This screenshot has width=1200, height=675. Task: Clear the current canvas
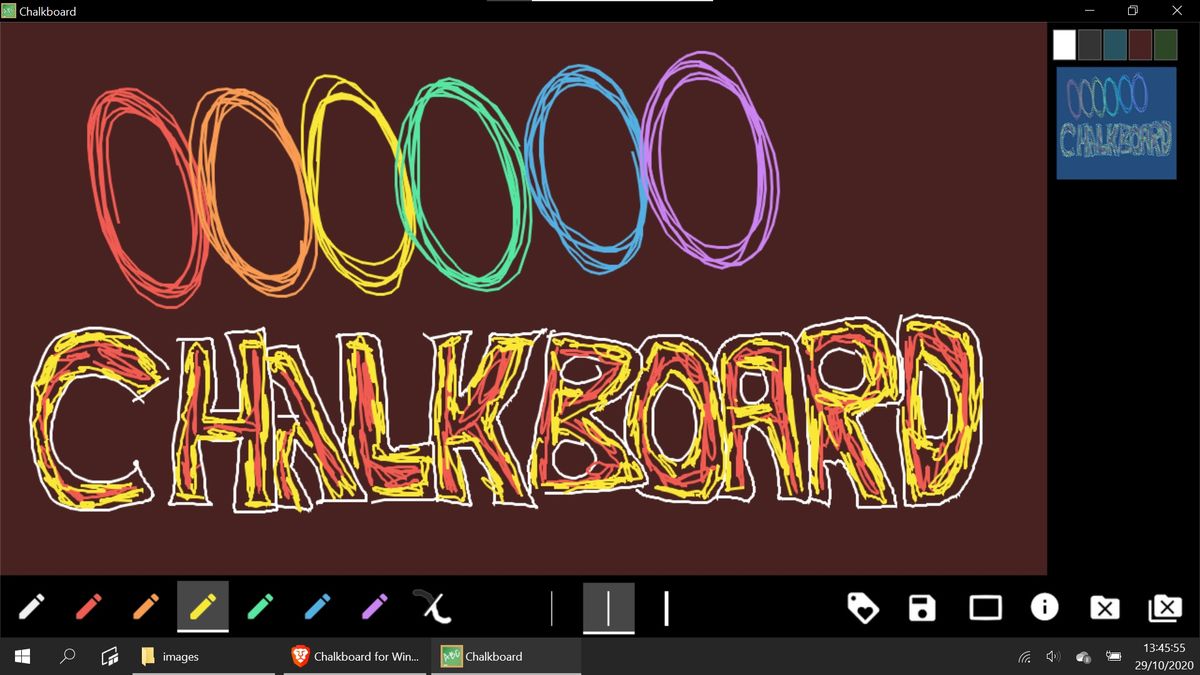point(1105,607)
